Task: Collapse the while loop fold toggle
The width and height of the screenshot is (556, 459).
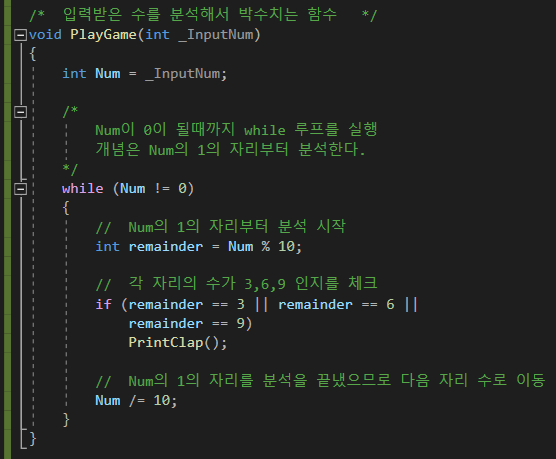Action: [20, 189]
